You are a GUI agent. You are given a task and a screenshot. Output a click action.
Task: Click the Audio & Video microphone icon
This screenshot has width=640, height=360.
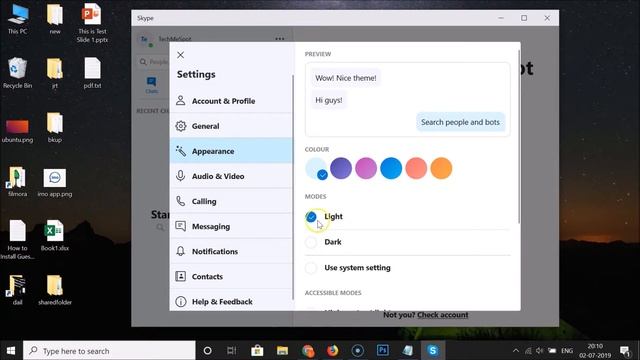pyautogui.click(x=180, y=176)
